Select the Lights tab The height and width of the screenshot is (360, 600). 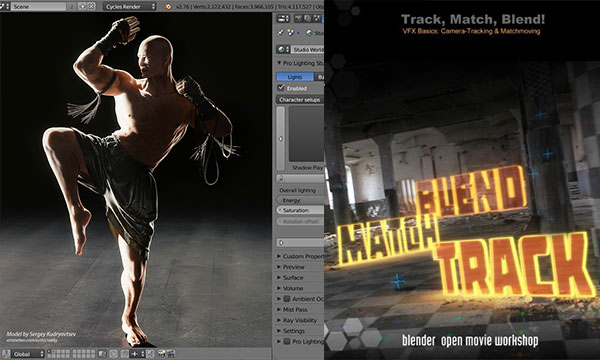[x=295, y=77]
